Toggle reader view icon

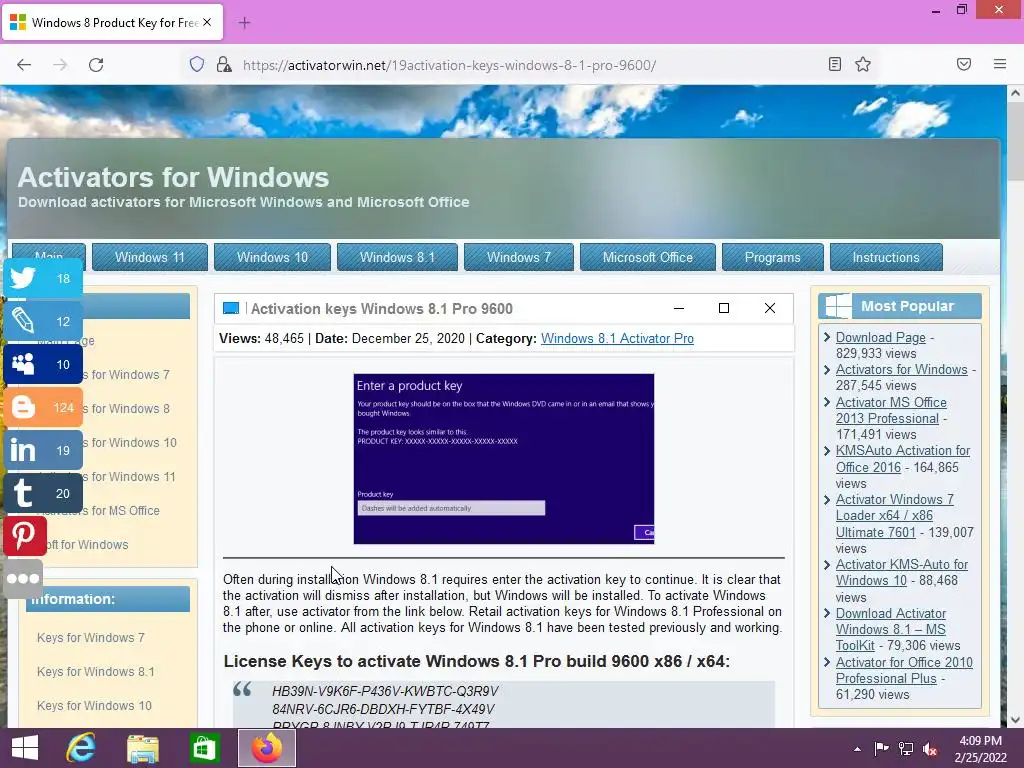point(835,64)
